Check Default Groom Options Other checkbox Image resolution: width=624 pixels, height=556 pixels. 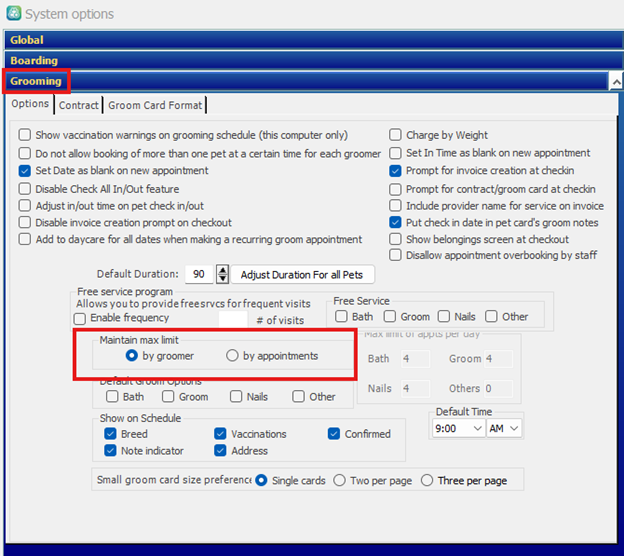coord(298,396)
